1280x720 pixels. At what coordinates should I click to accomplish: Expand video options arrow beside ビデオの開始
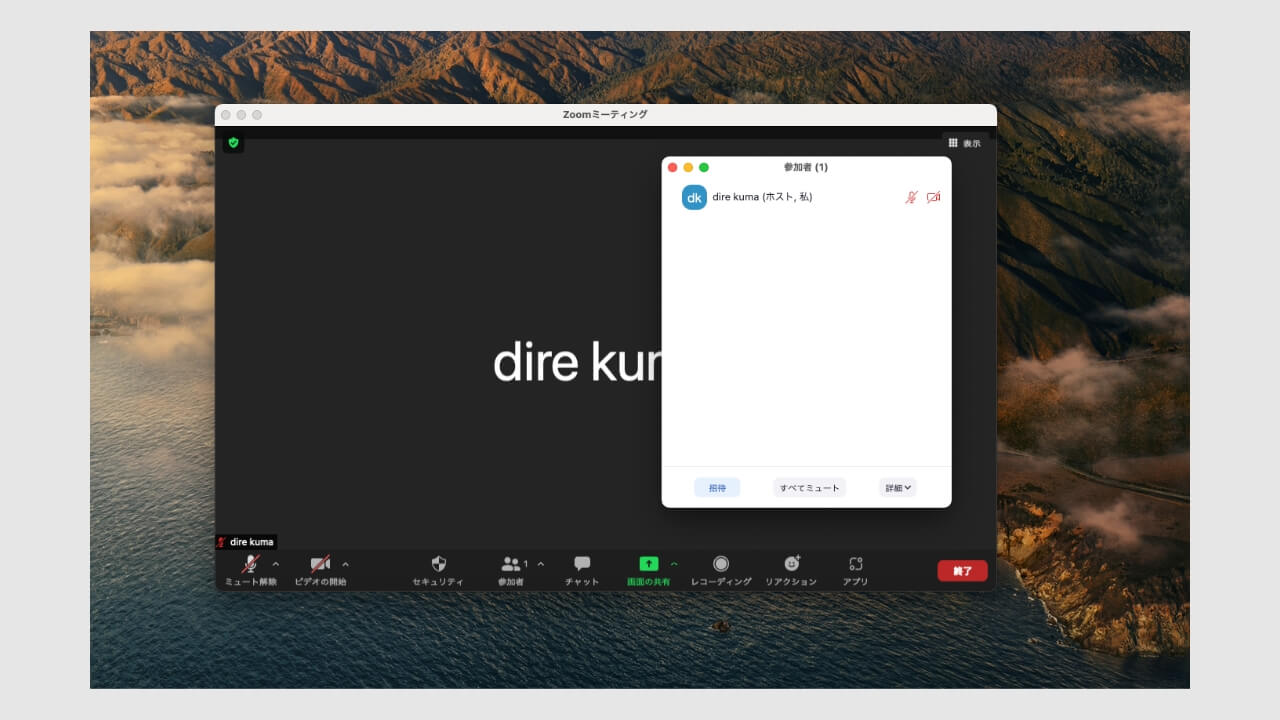(346, 564)
